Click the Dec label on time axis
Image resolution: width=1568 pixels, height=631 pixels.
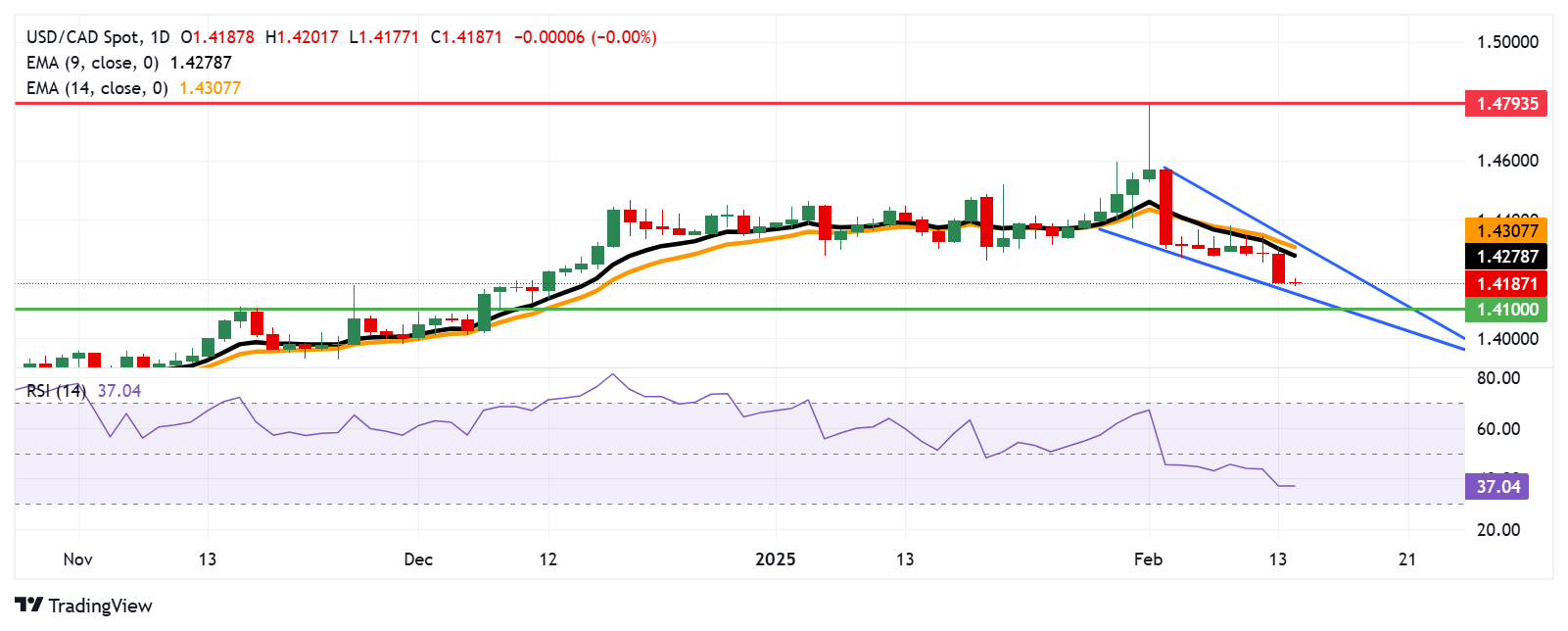pos(418,559)
